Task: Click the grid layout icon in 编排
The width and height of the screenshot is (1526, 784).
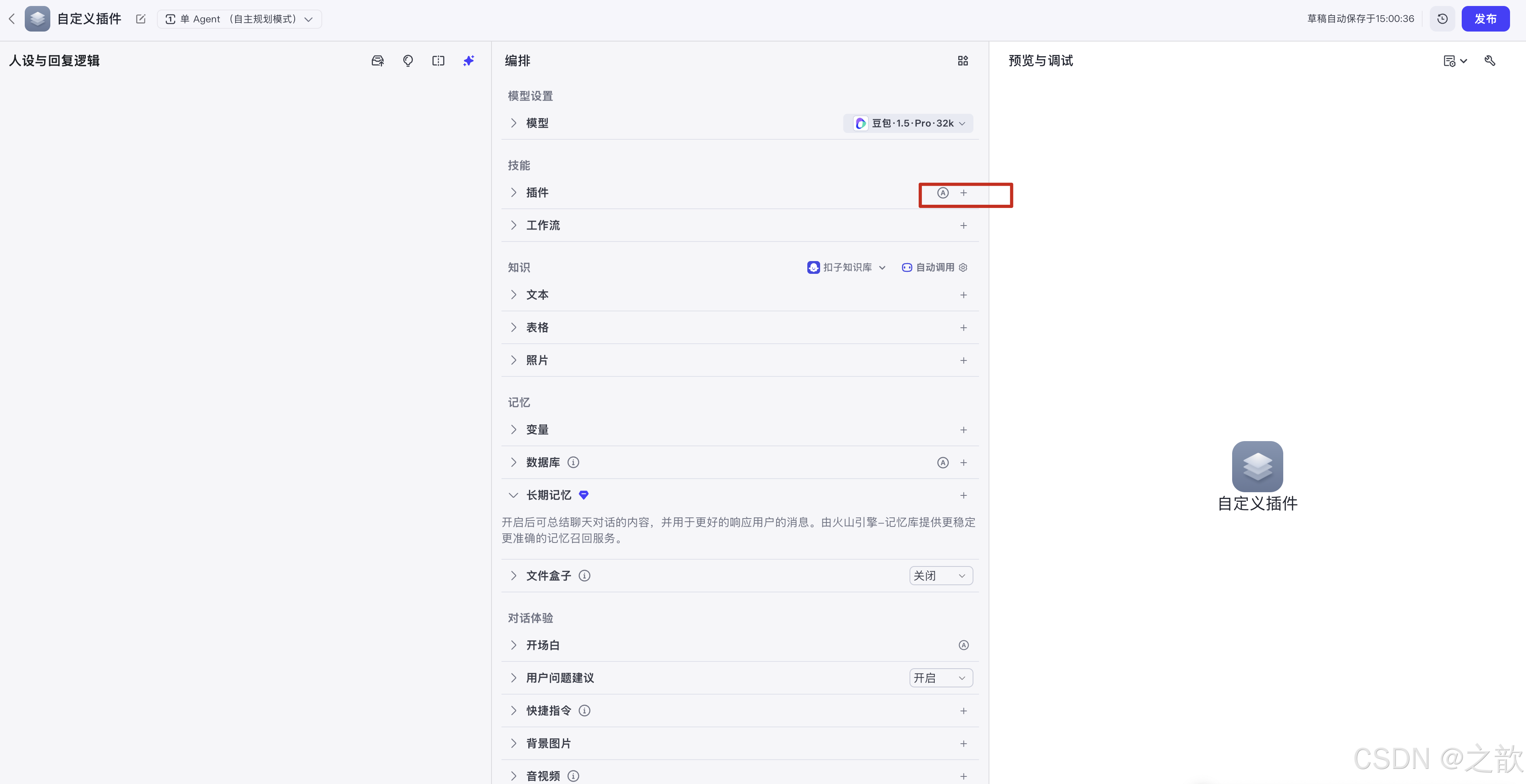Action: click(x=963, y=60)
